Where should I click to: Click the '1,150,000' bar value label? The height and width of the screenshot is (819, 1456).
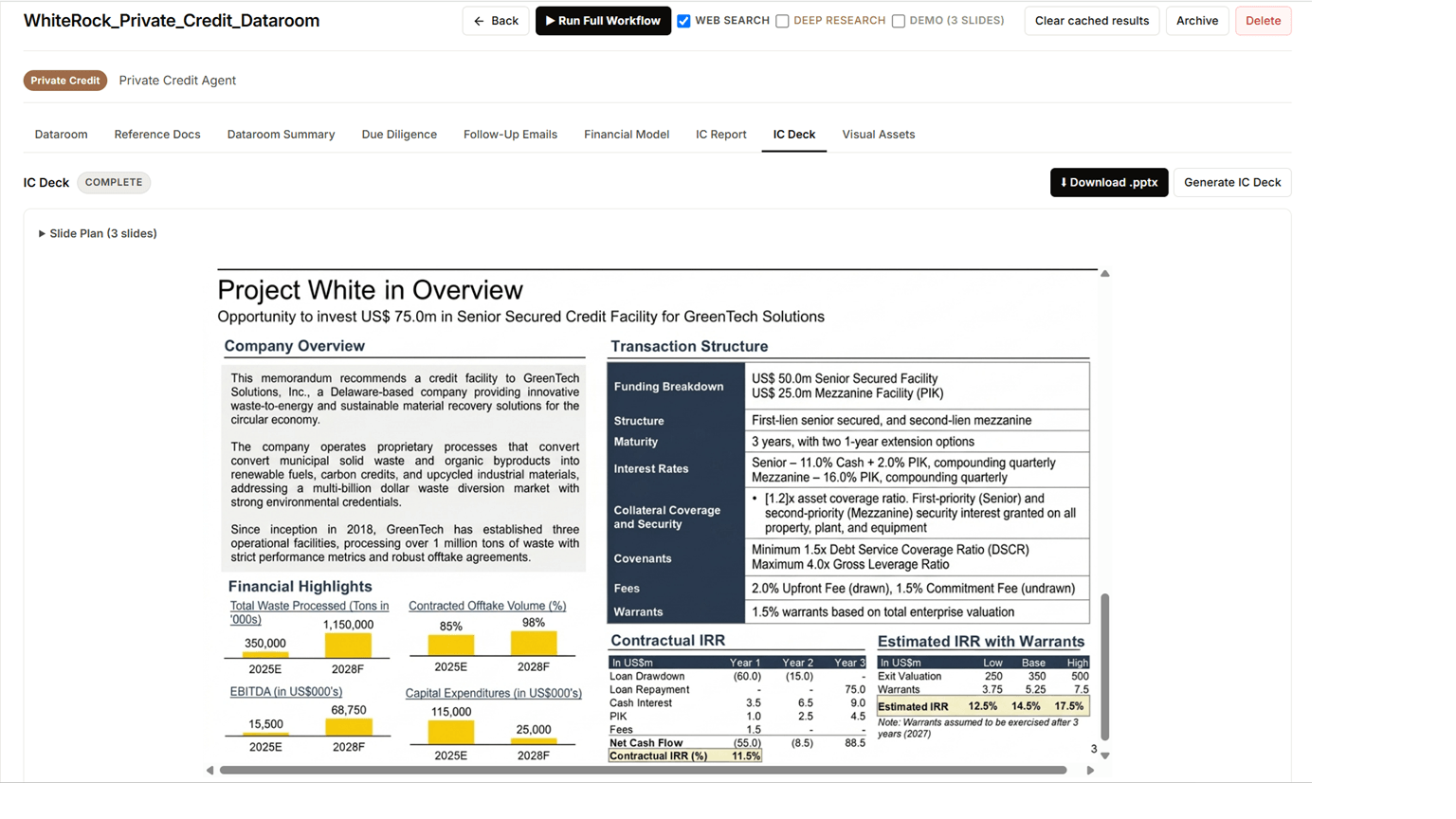click(349, 625)
